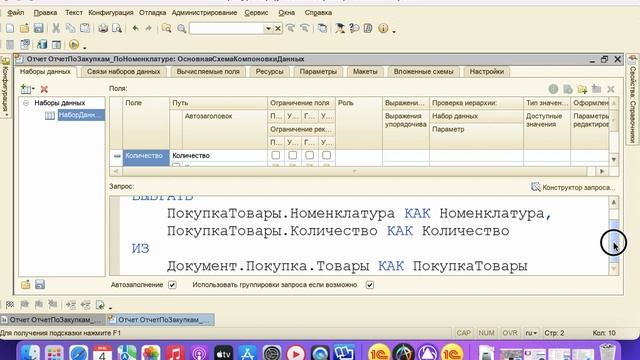Open dropdown arrow next to debug icon

tap(84, 47)
